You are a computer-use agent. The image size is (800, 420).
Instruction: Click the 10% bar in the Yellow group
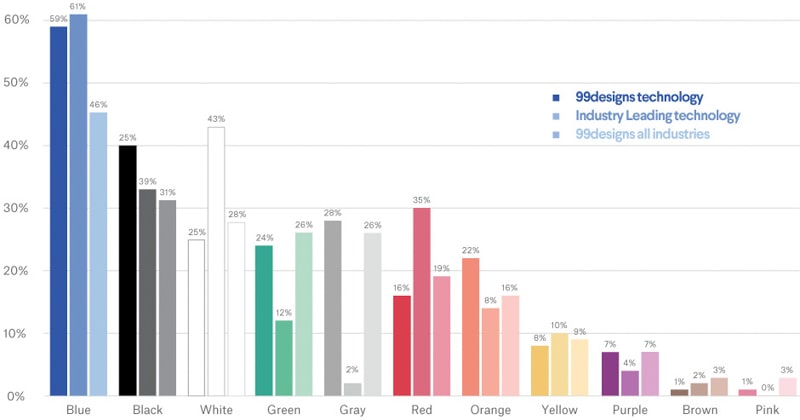(558, 364)
